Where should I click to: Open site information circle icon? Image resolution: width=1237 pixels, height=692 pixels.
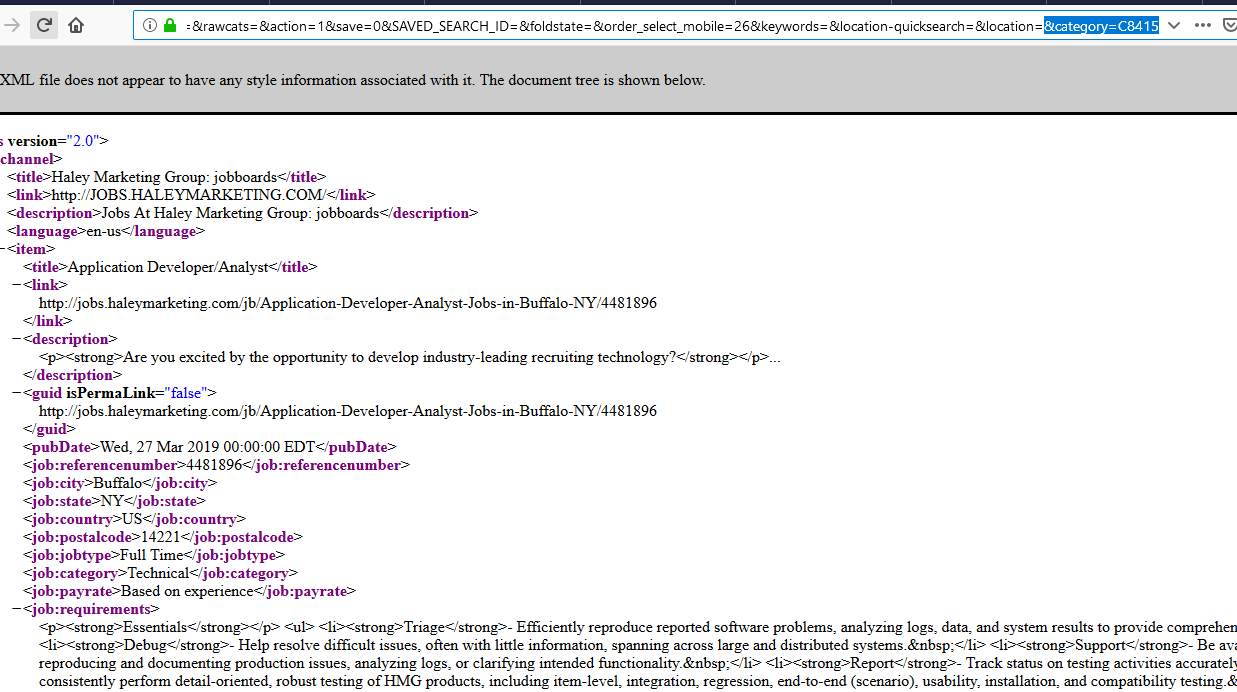tap(150, 25)
